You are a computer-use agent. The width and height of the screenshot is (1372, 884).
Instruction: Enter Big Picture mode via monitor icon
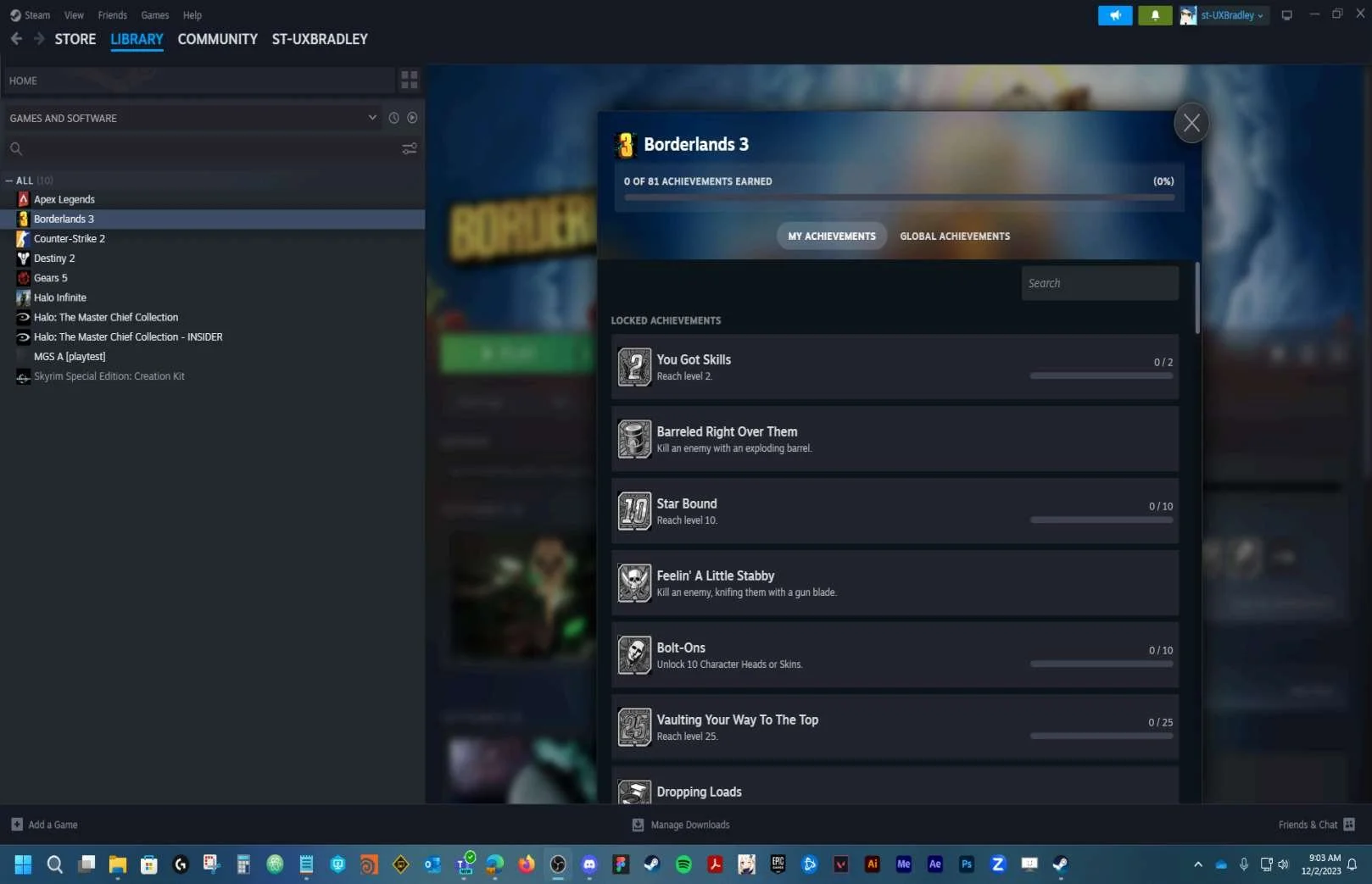pyautogui.click(x=1286, y=15)
